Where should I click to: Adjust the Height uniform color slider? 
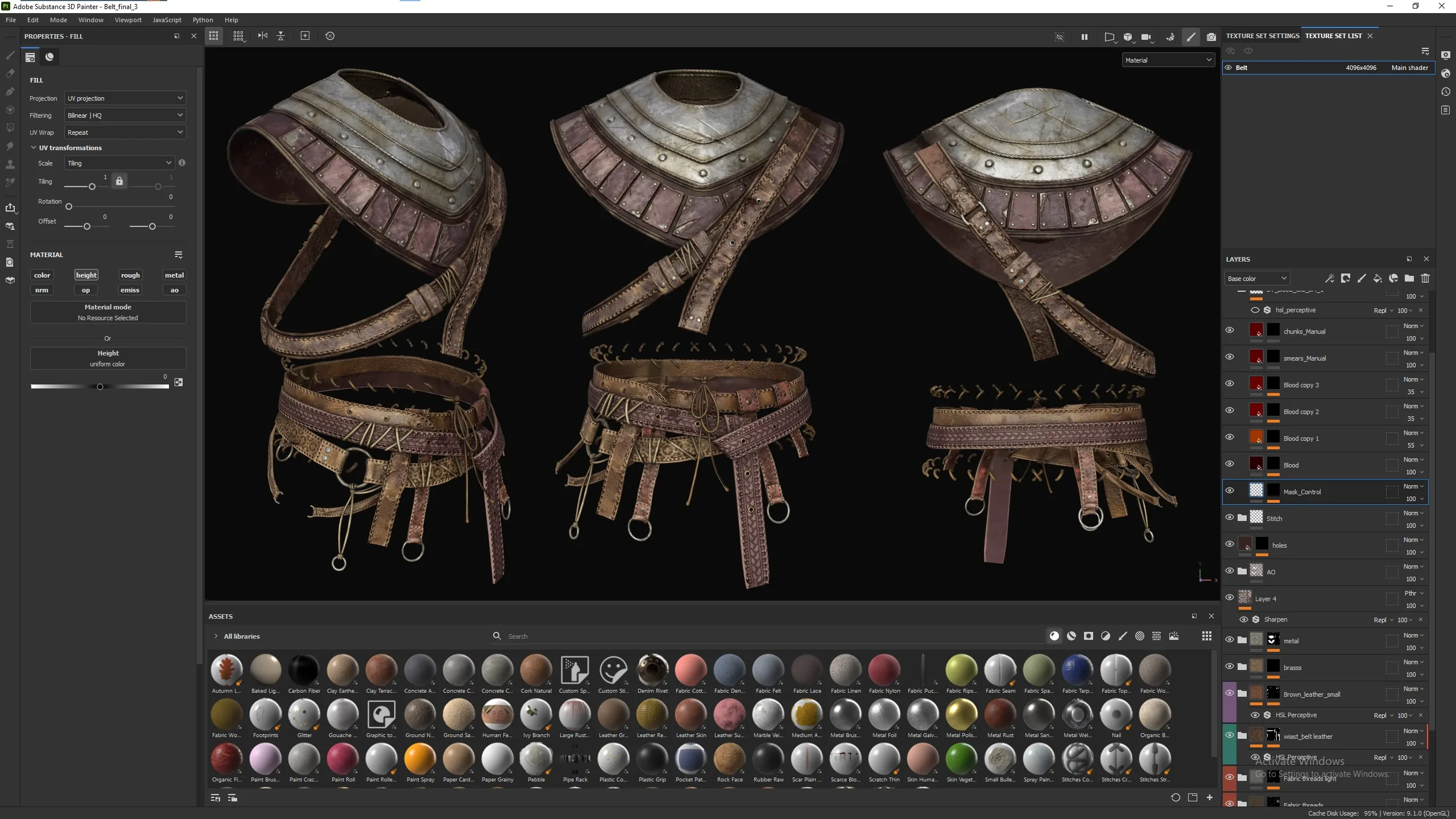coord(100,387)
